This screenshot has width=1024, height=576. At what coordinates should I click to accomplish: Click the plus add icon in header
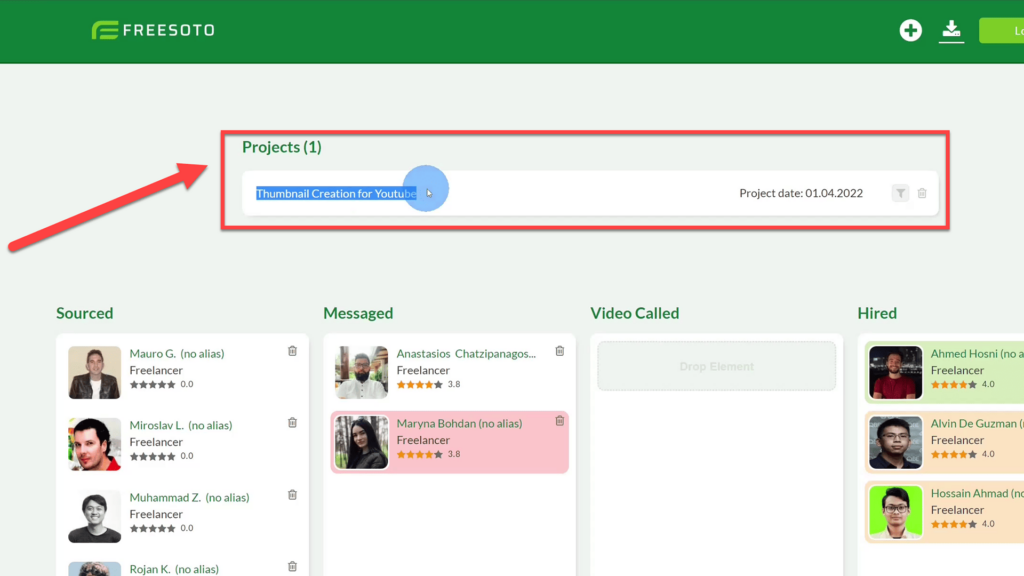(910, 30)
